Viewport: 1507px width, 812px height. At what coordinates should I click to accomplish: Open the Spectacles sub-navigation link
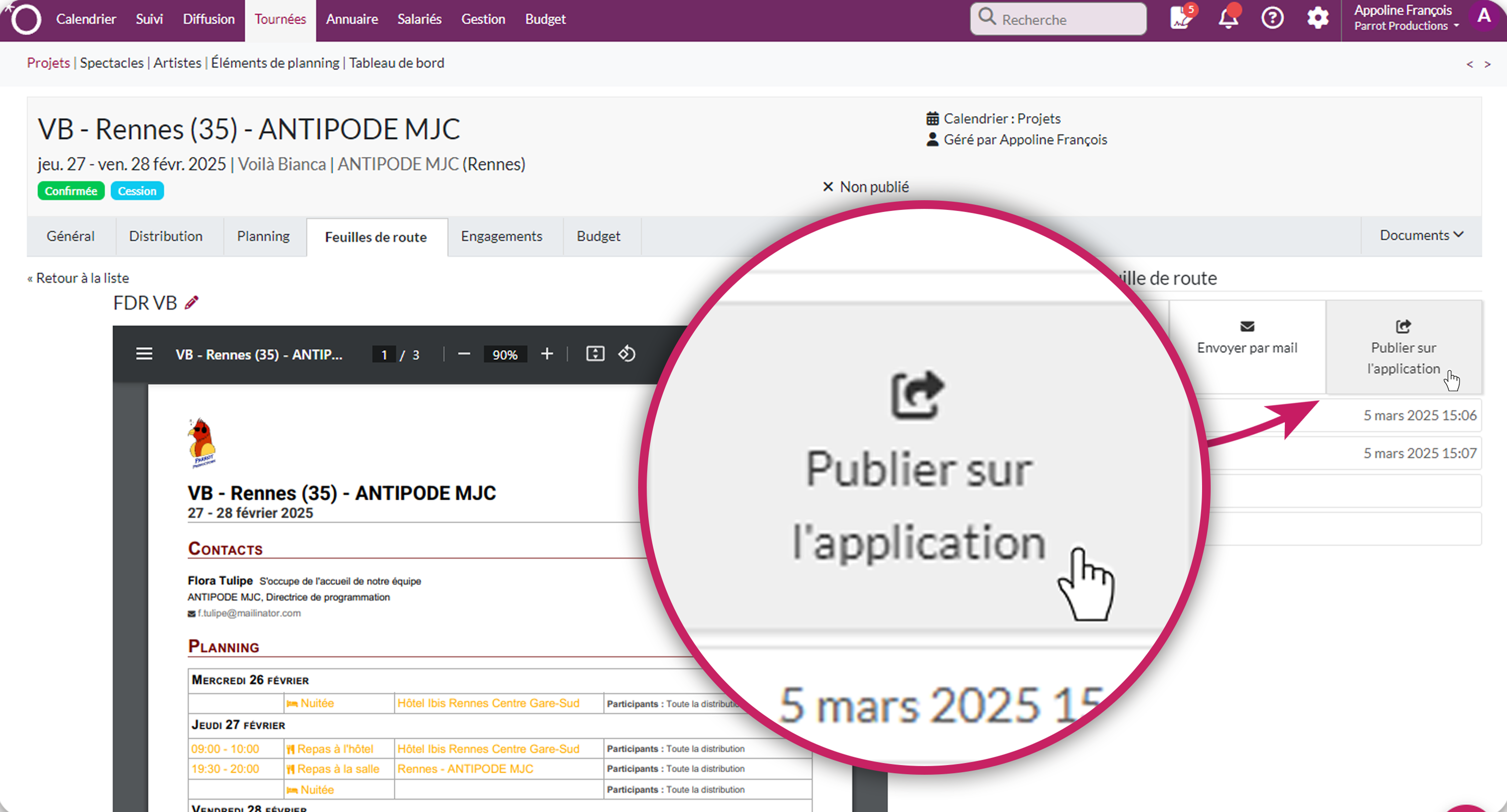pyautogui.click(x=112, y=63)
